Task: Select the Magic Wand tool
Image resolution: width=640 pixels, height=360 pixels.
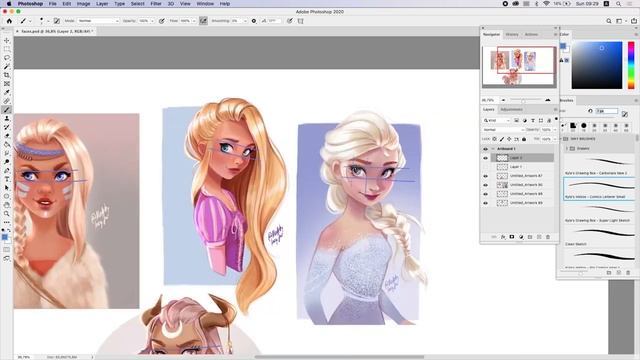Action: tap(7, 66)
